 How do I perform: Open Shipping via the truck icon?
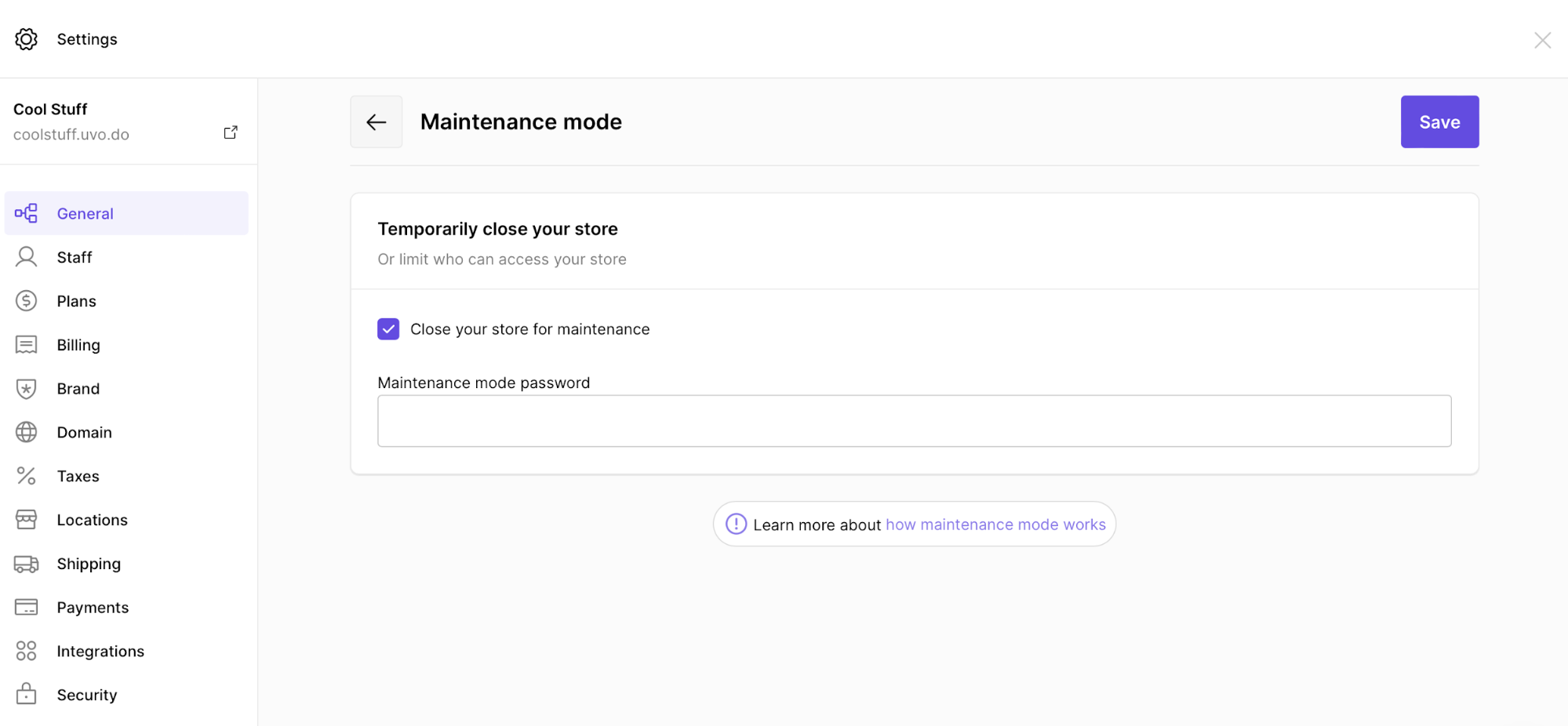coord(26,564)
